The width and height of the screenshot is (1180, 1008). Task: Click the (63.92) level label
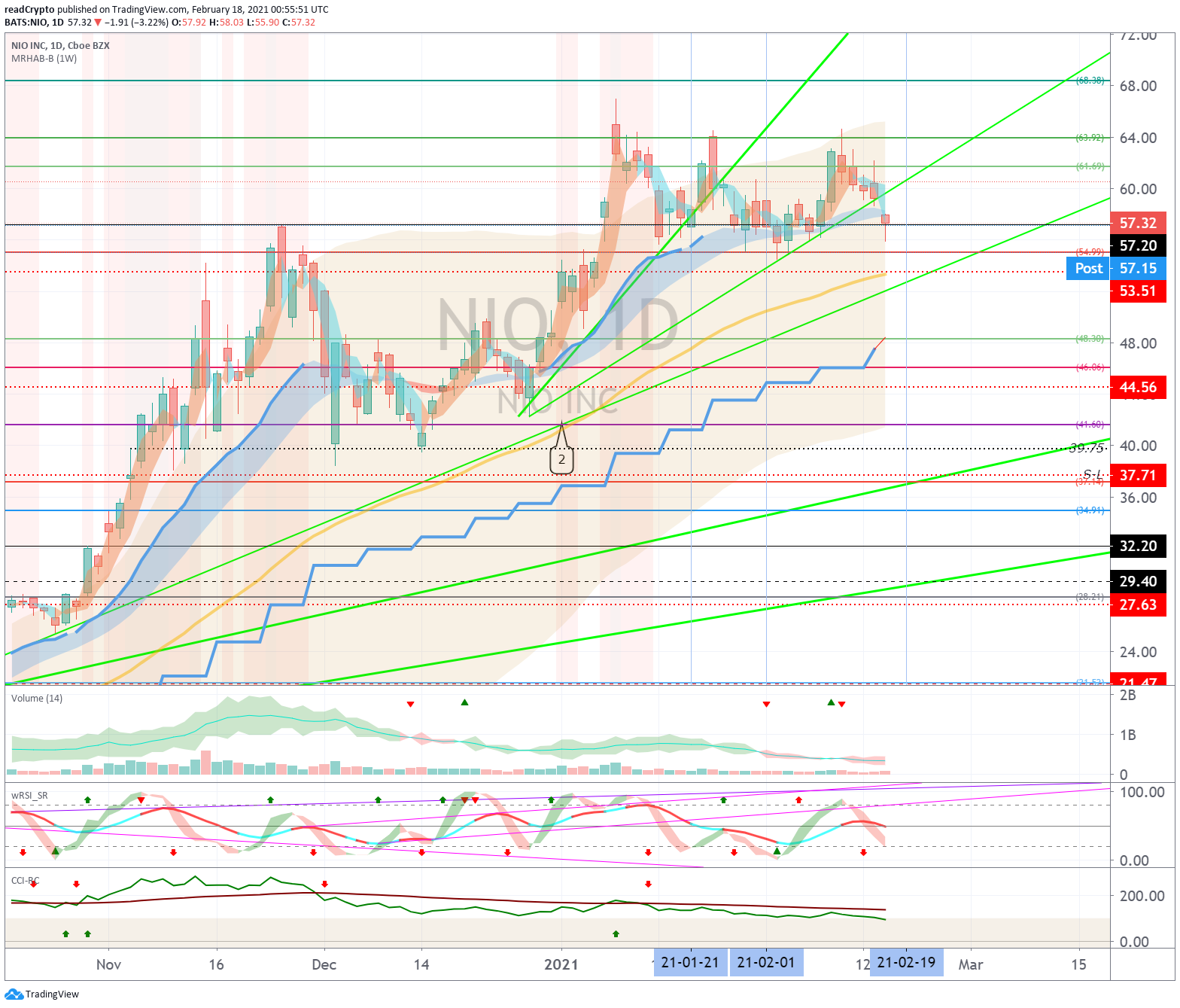[x=1090, y=138]
